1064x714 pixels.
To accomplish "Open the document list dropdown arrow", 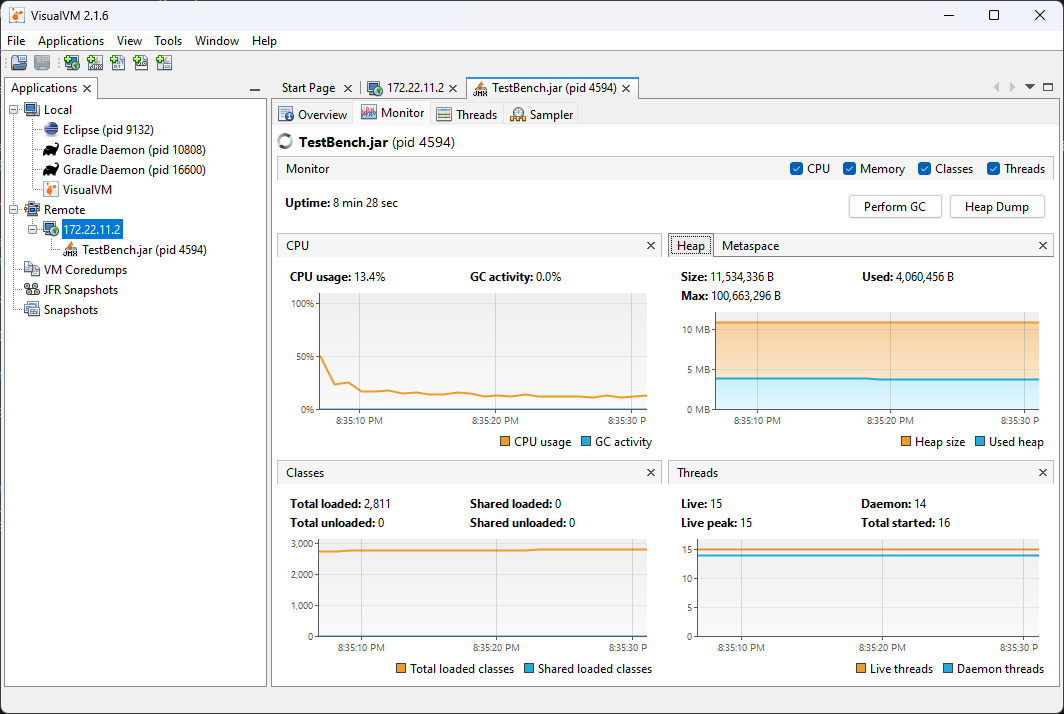I will 1030,87.
